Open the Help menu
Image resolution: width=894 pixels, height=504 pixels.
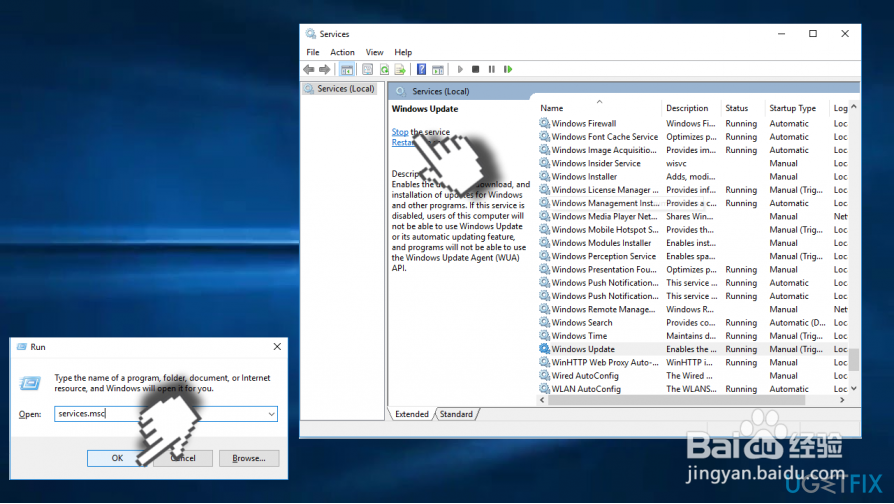[403, 52]
